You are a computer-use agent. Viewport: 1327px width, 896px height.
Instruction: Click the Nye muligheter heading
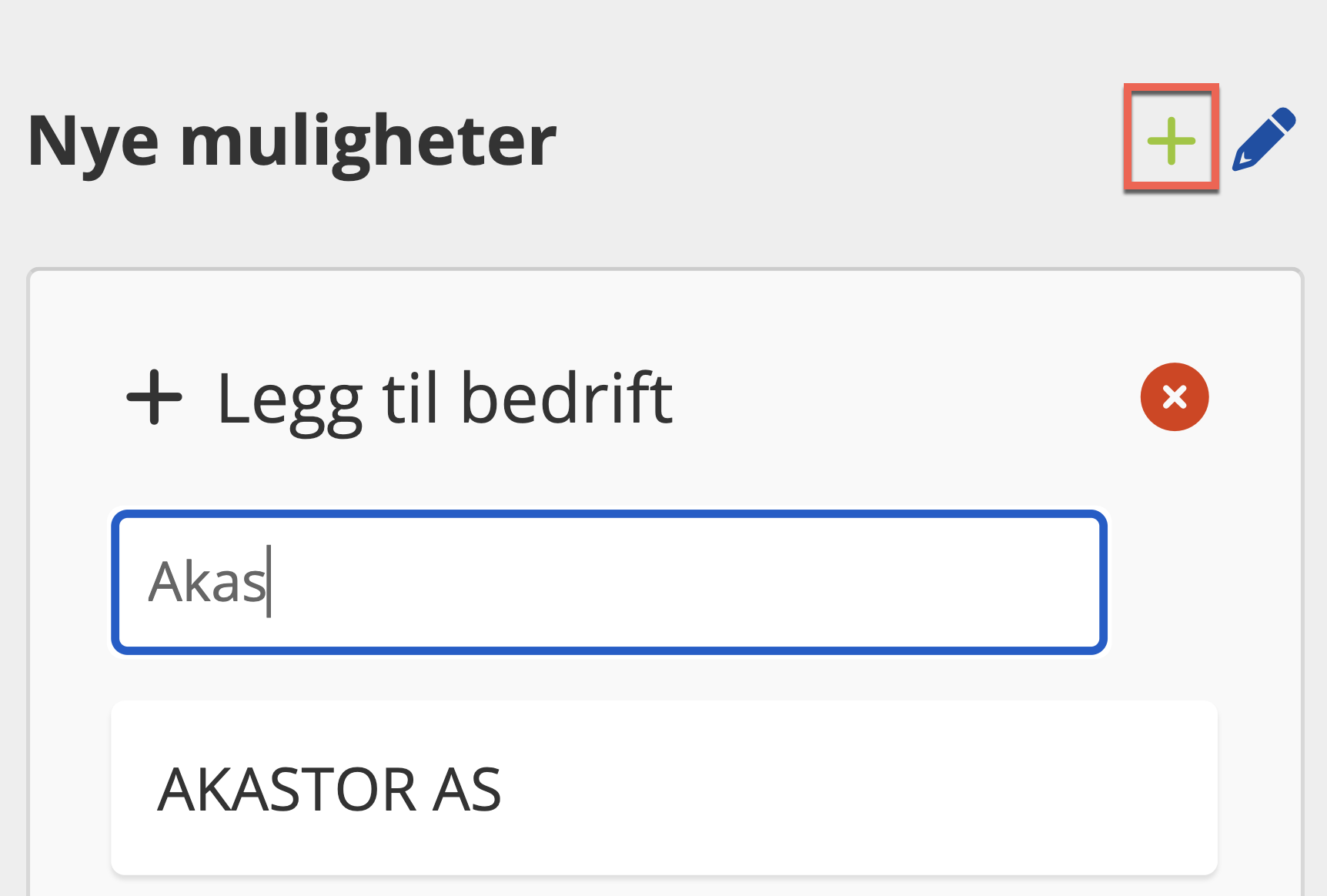click(292, 142)
